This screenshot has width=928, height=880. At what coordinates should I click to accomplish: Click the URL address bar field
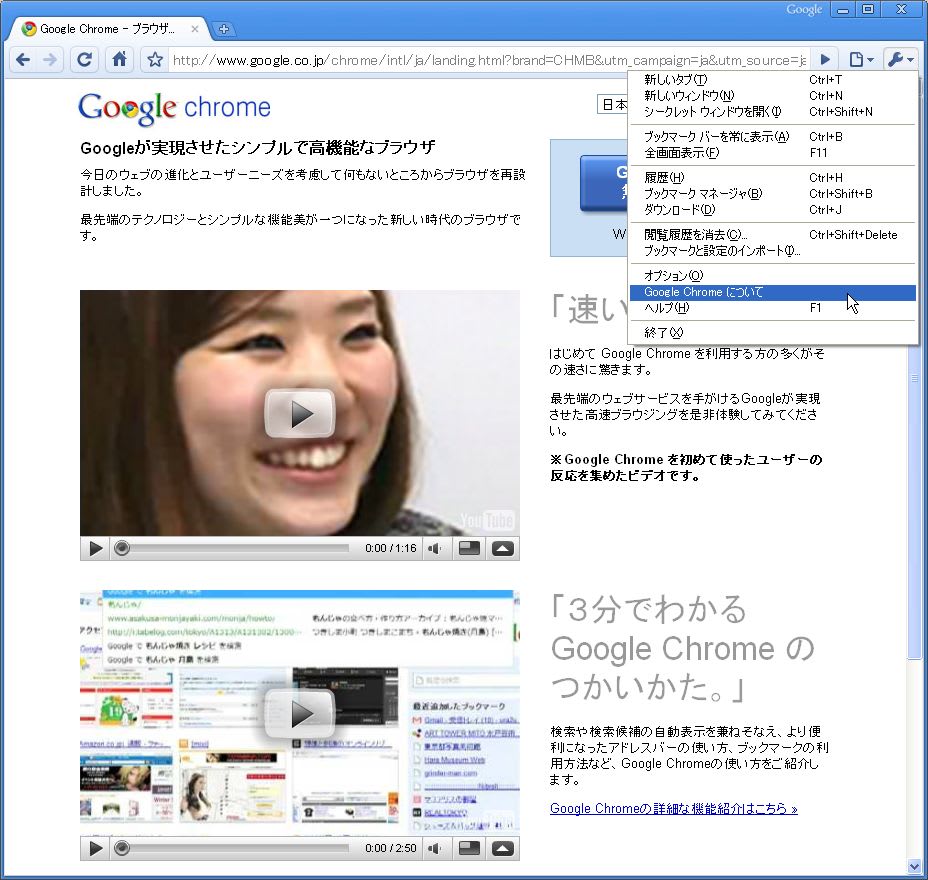tap(488, 60)
